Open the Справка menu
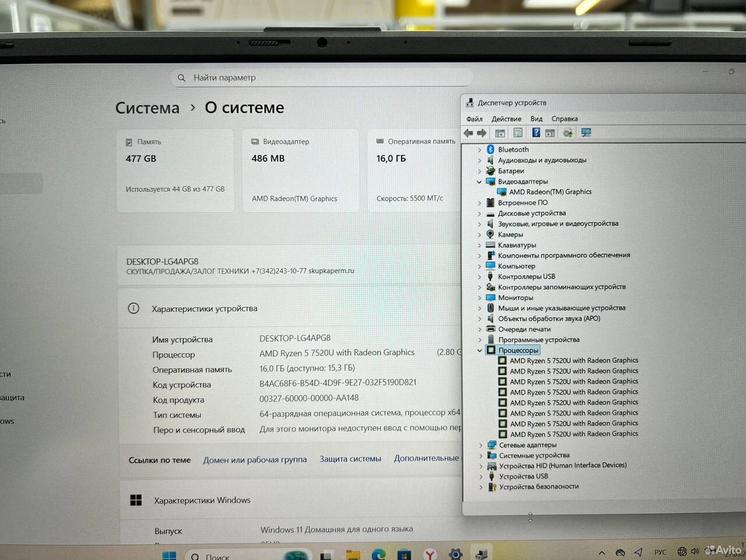746x560 pixels. tap(564, 118)
